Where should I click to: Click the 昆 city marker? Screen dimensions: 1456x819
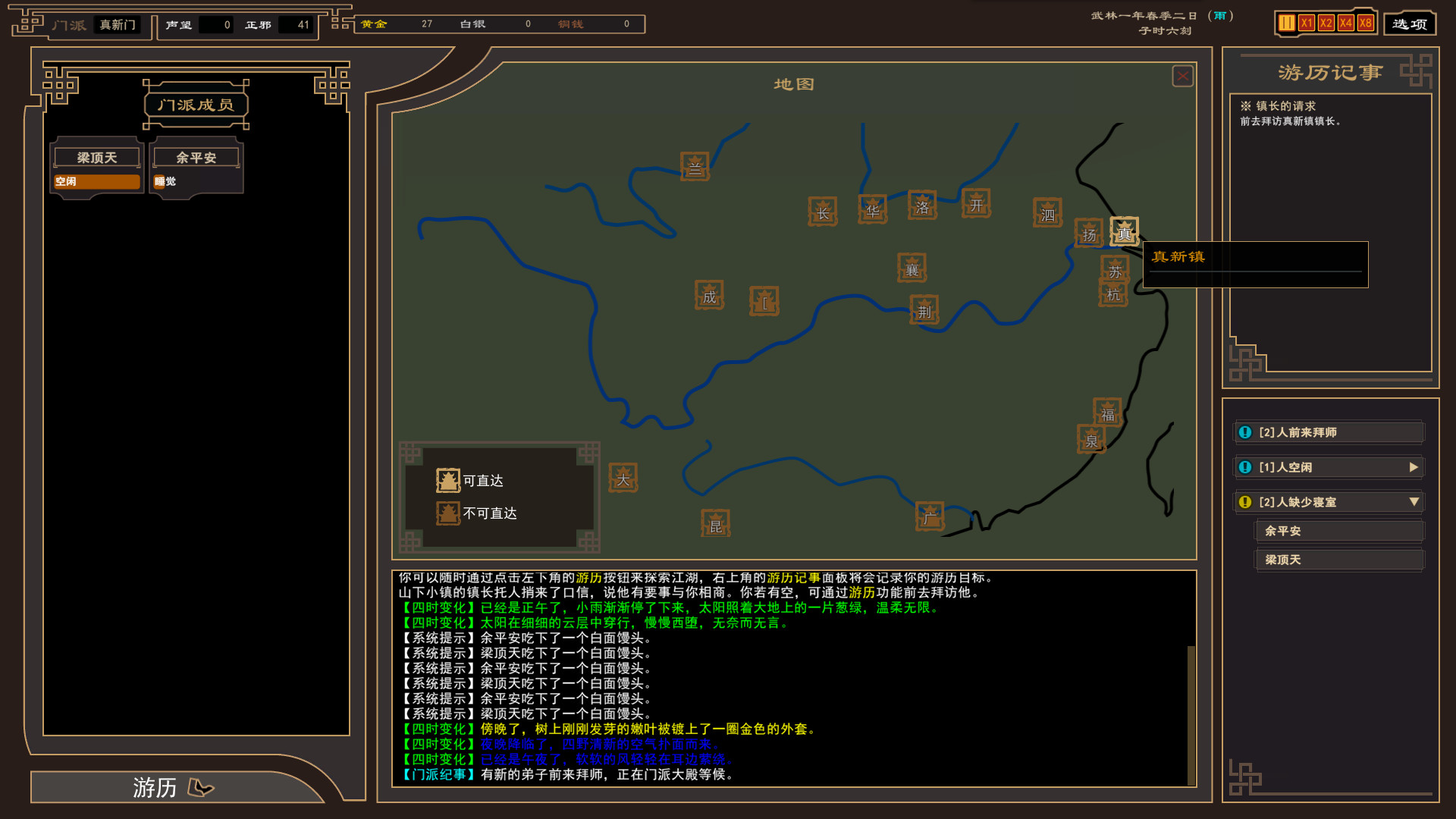[715, 524]
